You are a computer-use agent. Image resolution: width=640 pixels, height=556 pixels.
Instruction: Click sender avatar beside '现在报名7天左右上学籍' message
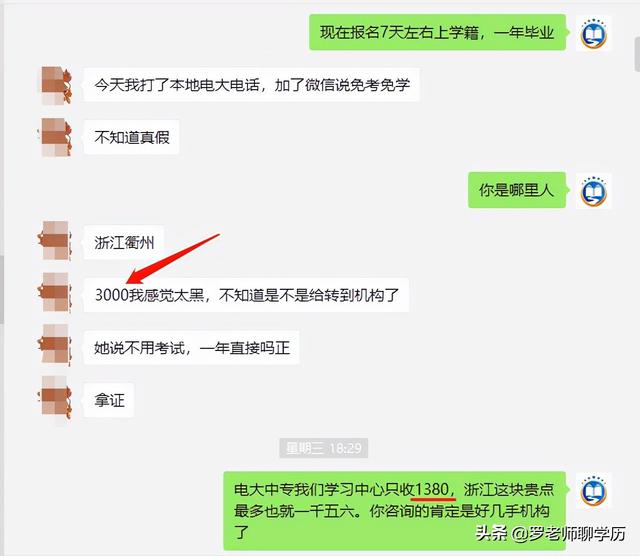593,33
